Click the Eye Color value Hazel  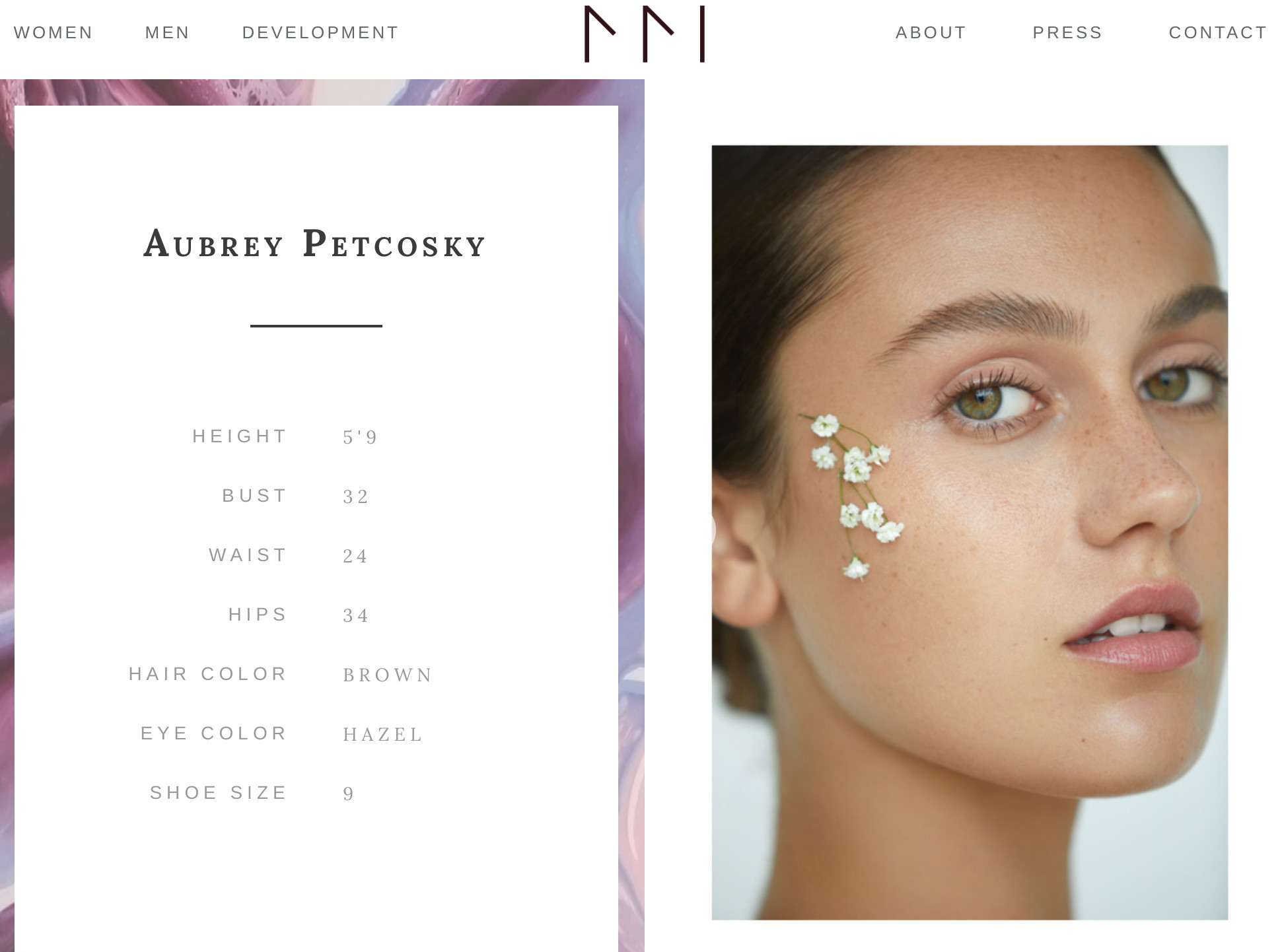(383, 734)
